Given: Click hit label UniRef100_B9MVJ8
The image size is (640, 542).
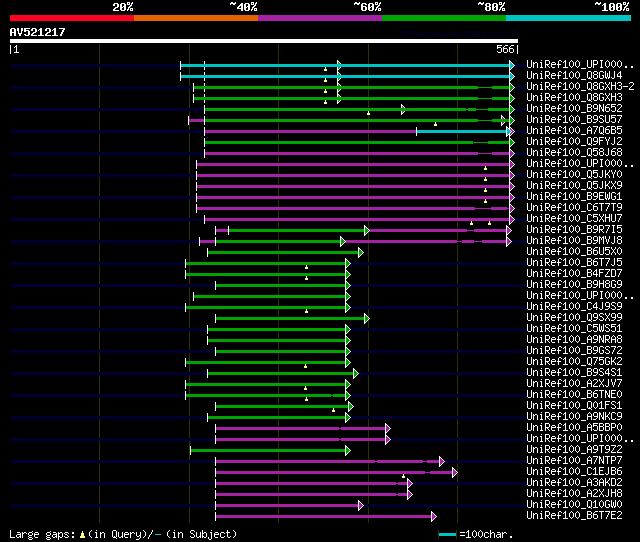Looking at the screenshot, I should (574, 241).
